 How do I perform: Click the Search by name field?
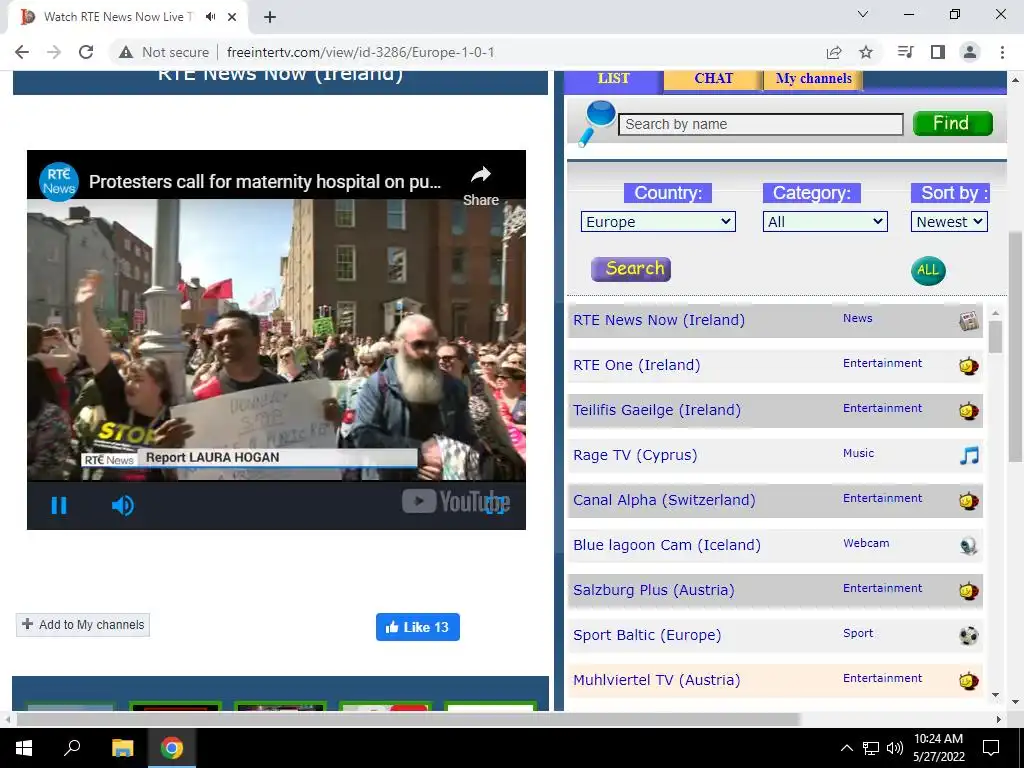(761, 124)
